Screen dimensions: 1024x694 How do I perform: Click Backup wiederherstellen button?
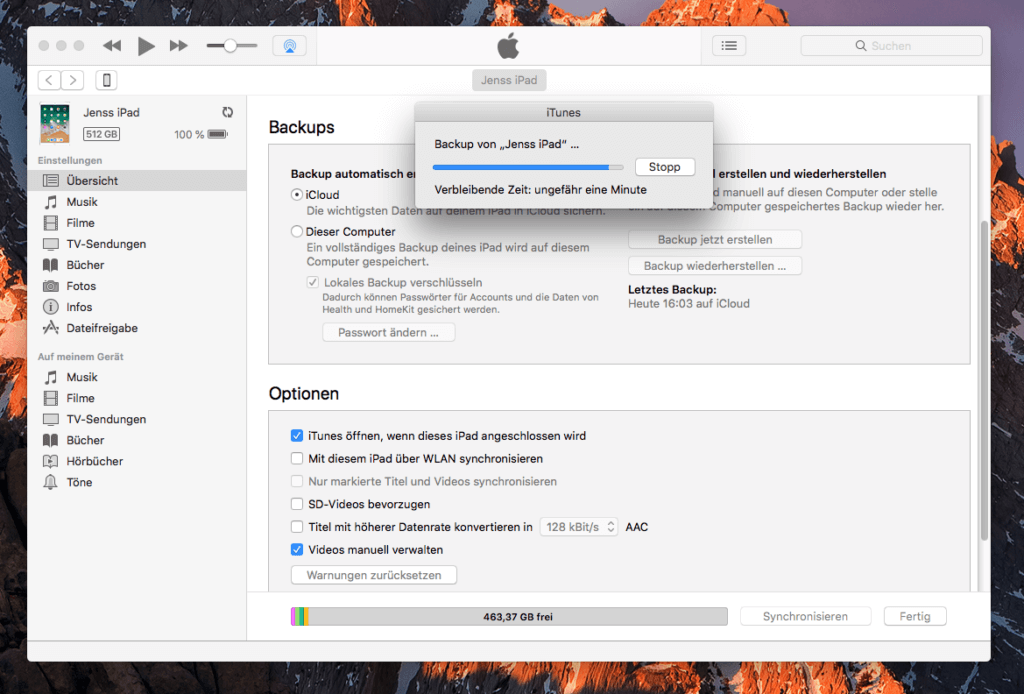[x=715, y=266]
